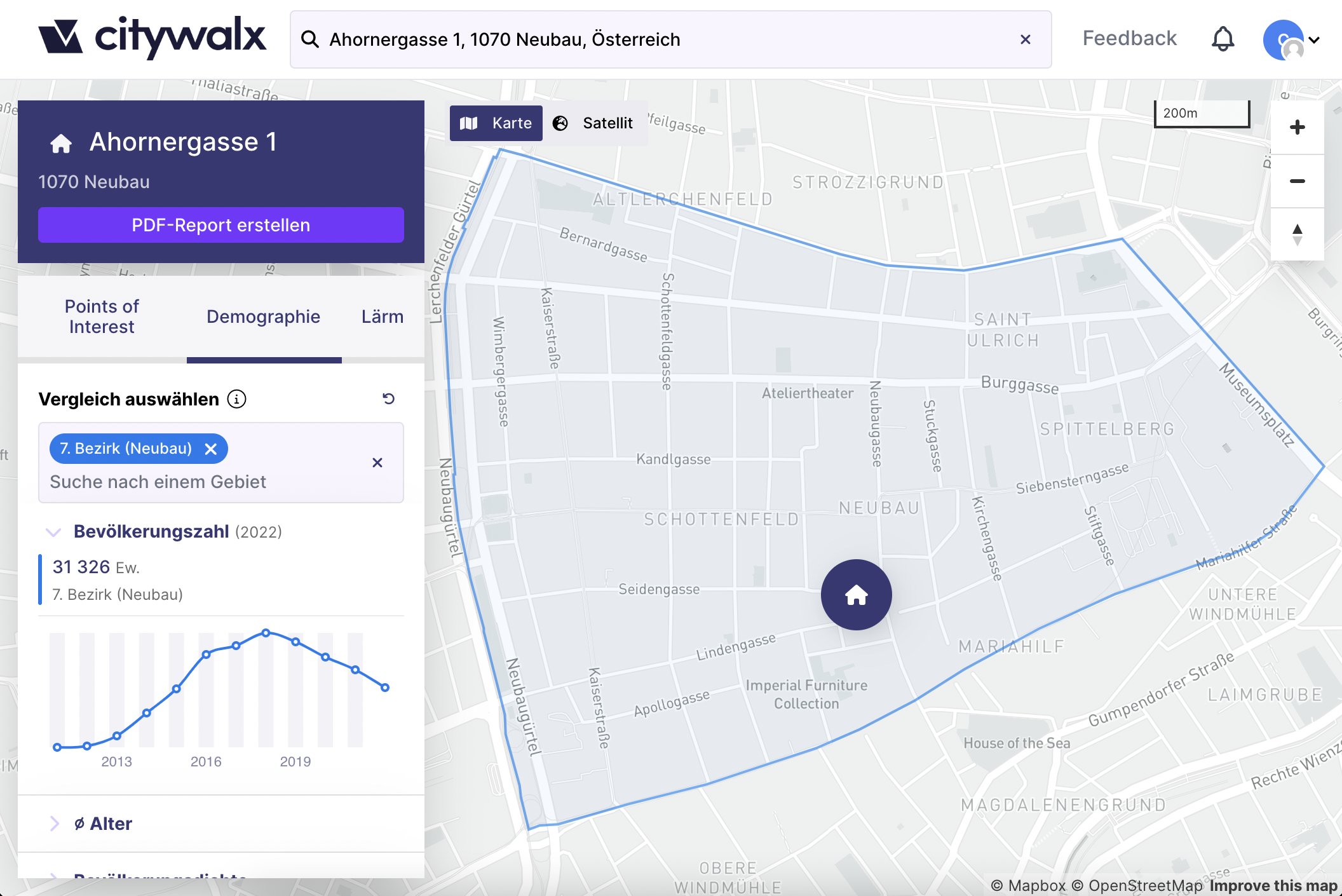Image resolution: width=1342 pixels, height=896 pixels.
Task: Switch map to Karte view
Action: [x=496, y=123]
